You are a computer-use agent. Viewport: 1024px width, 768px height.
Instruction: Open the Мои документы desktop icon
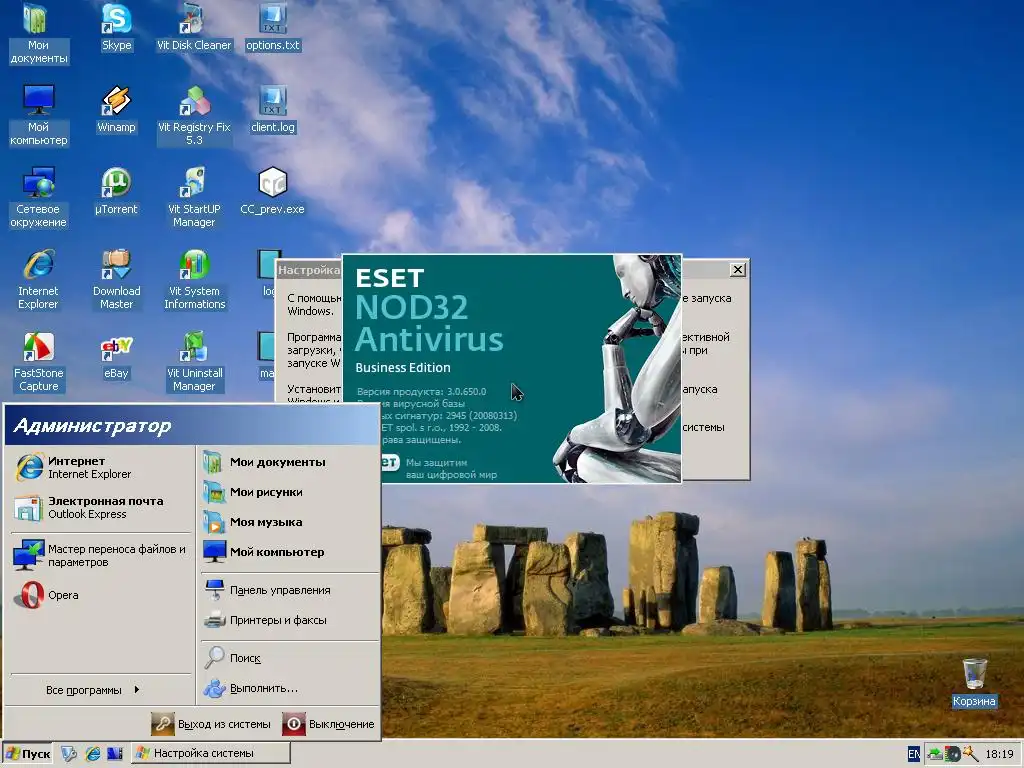[x=38, y=33]
